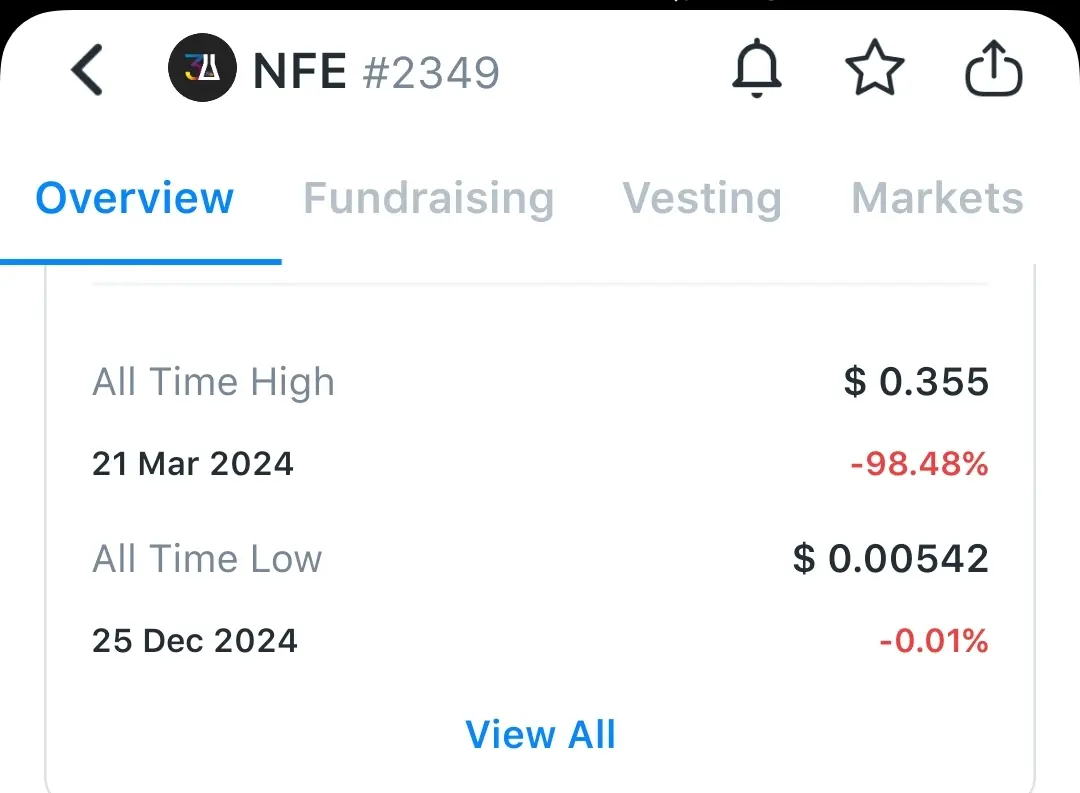Image resolution: width=1080 pixels, height=793 pixels.
Task: Go to the Markets tab
Action: click(x=937, y=198)
